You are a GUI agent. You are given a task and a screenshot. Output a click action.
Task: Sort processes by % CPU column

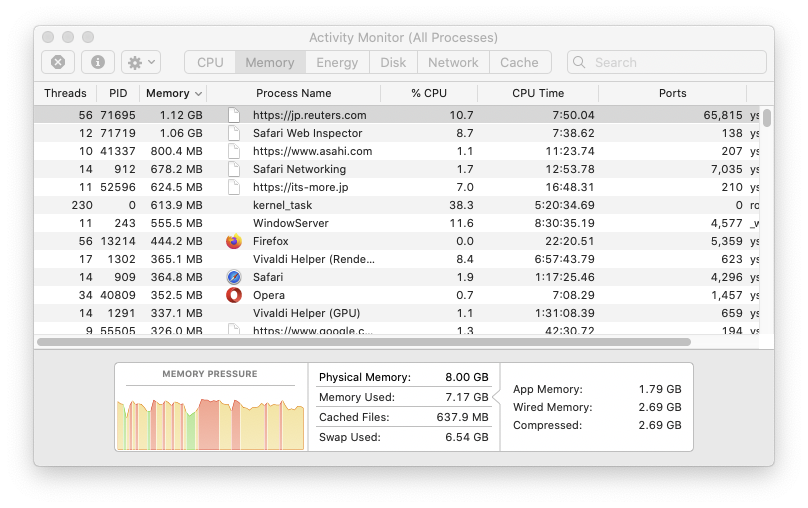[428, 93]
